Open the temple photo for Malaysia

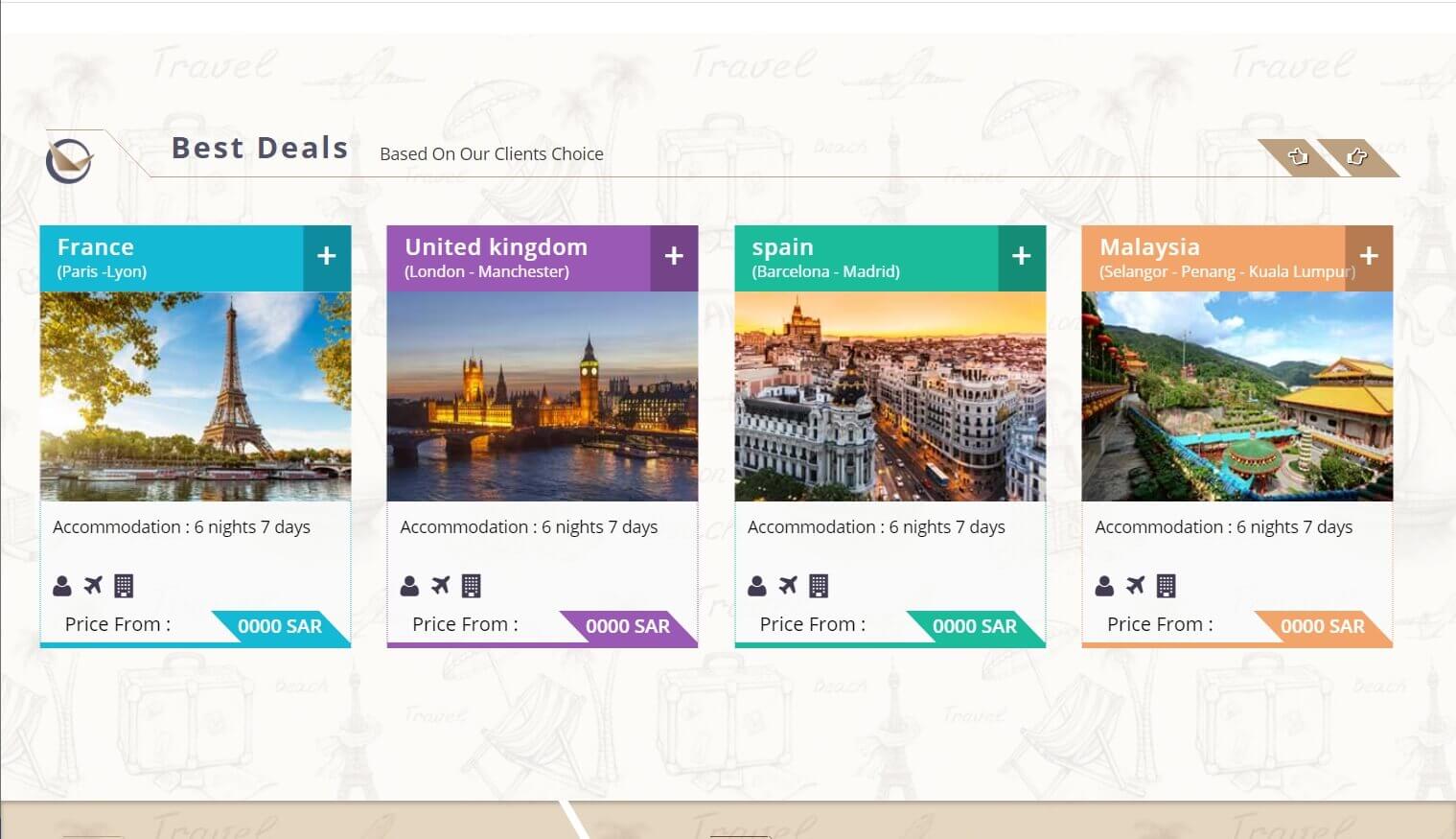coord(1237,396)
